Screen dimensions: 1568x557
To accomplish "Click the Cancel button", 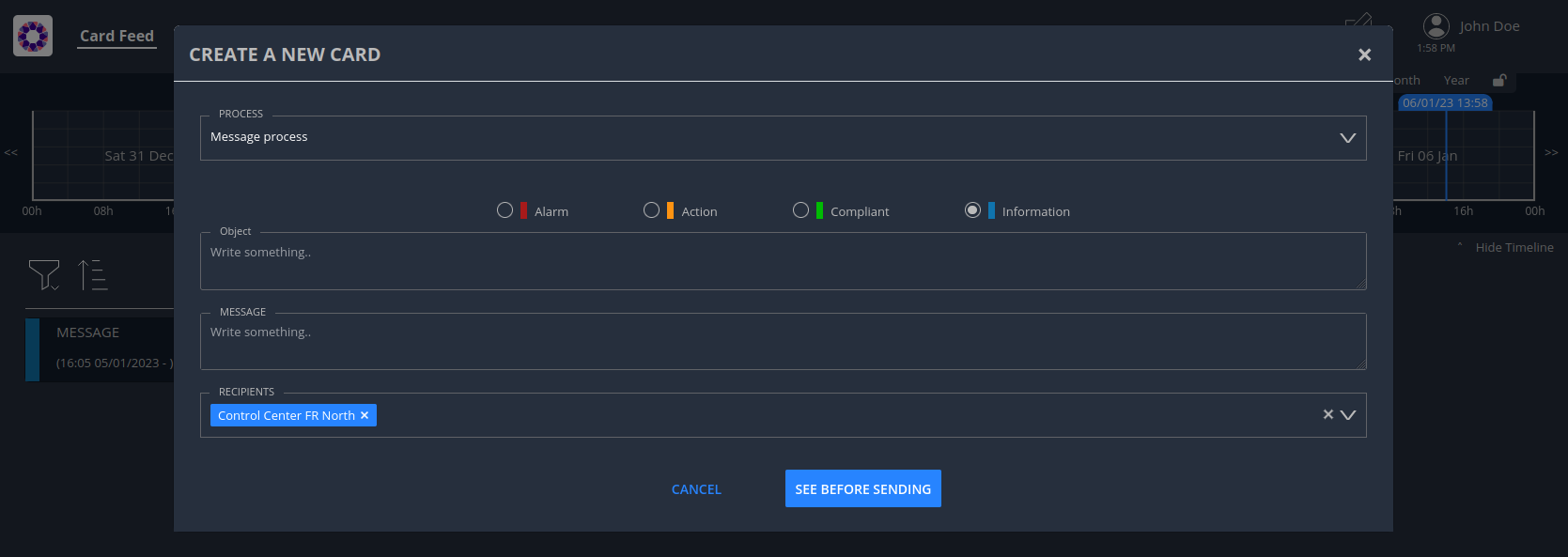I will click(x=696, y=489).
